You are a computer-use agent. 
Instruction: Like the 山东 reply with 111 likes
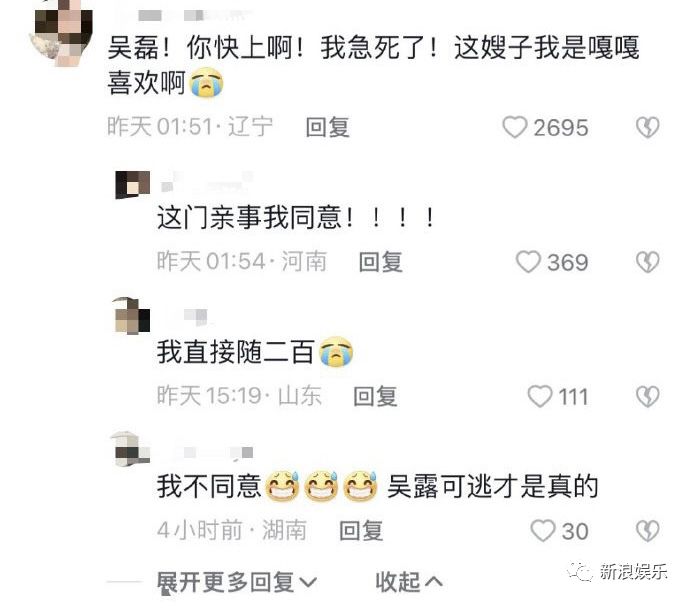pos(540,396)
